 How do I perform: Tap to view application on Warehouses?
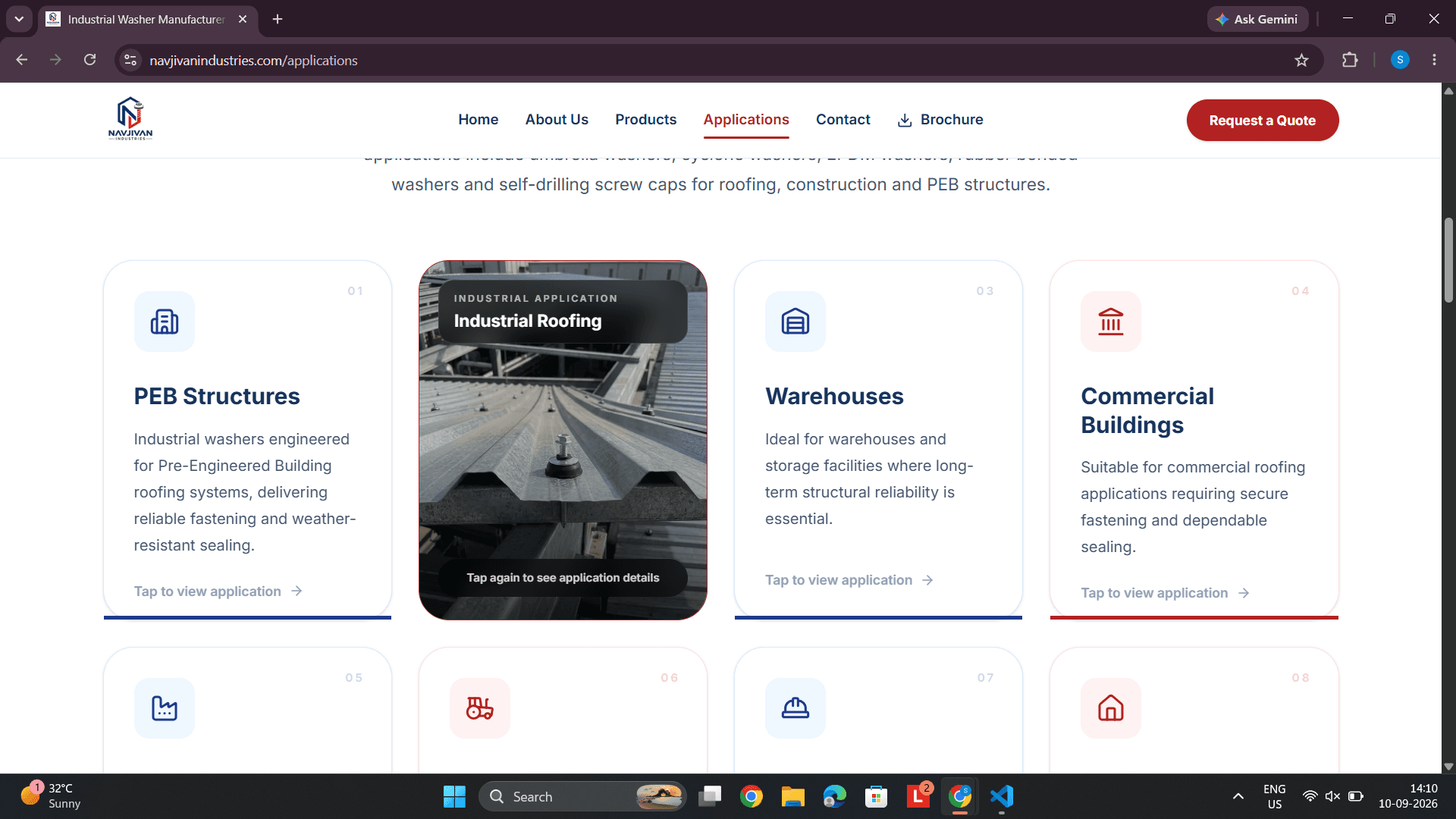(x=849, y=580)
